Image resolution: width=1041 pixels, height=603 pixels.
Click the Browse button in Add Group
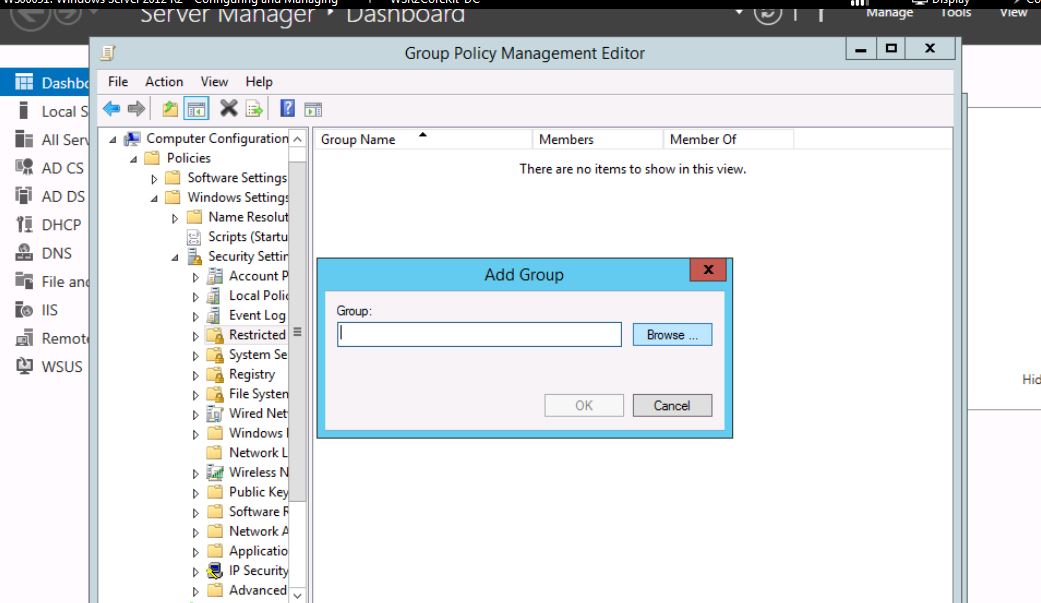(x=672, y=335)
